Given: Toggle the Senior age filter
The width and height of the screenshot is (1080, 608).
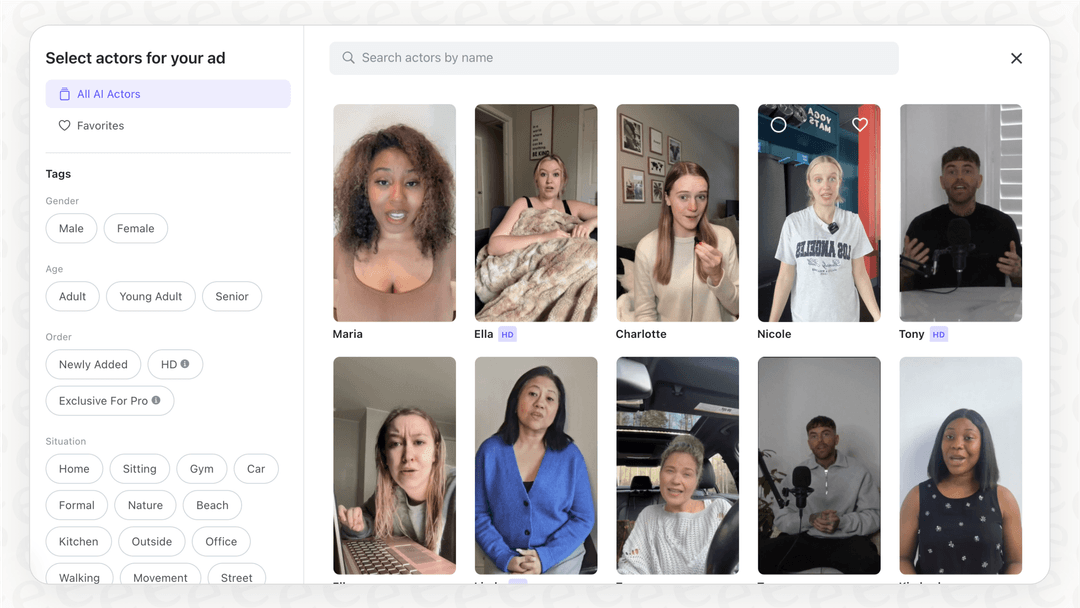Looking at the screenshot, I should 231,296.
